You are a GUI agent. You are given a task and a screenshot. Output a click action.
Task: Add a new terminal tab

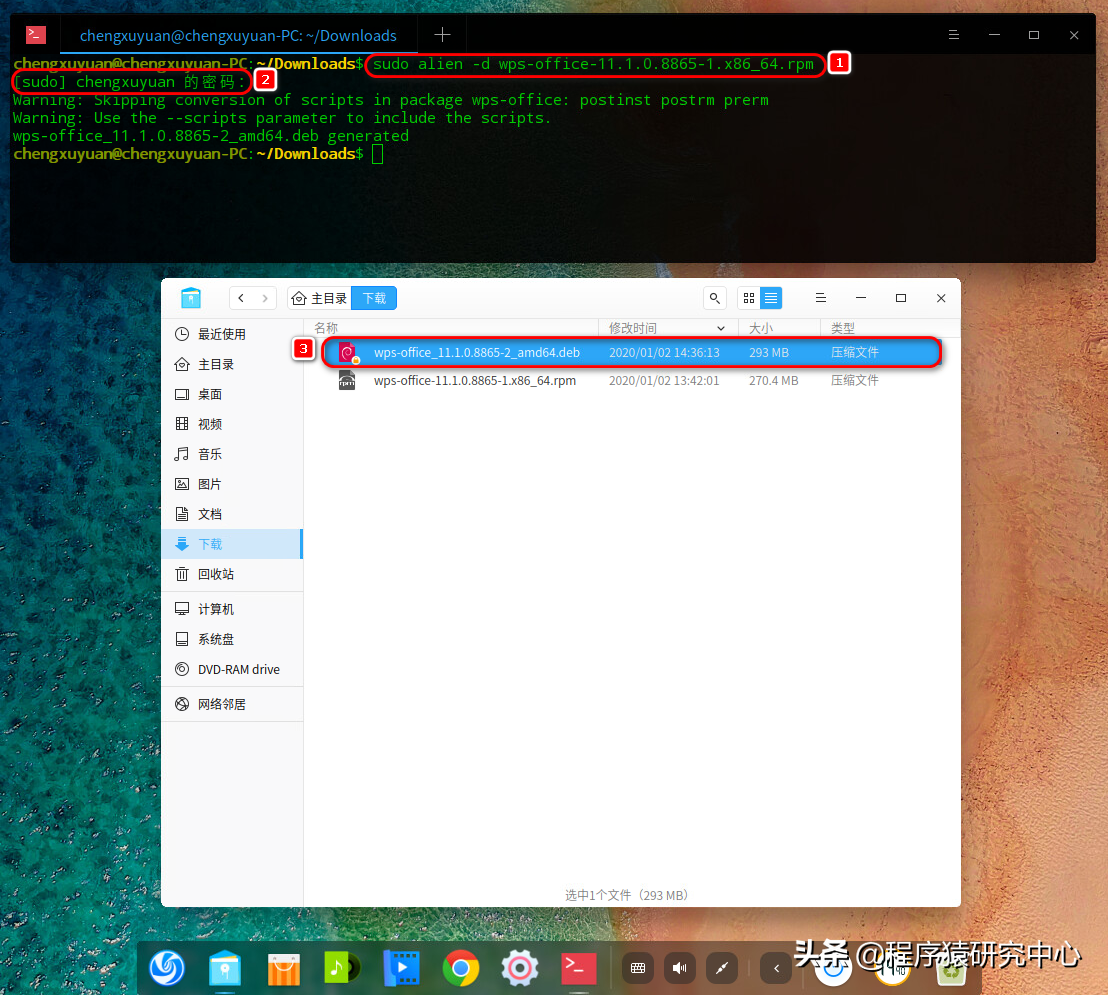[442, 35]
